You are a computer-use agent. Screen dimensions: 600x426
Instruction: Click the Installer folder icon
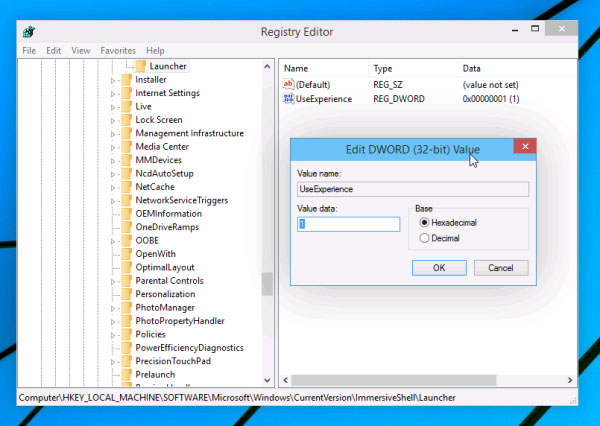tap(126, 80)
